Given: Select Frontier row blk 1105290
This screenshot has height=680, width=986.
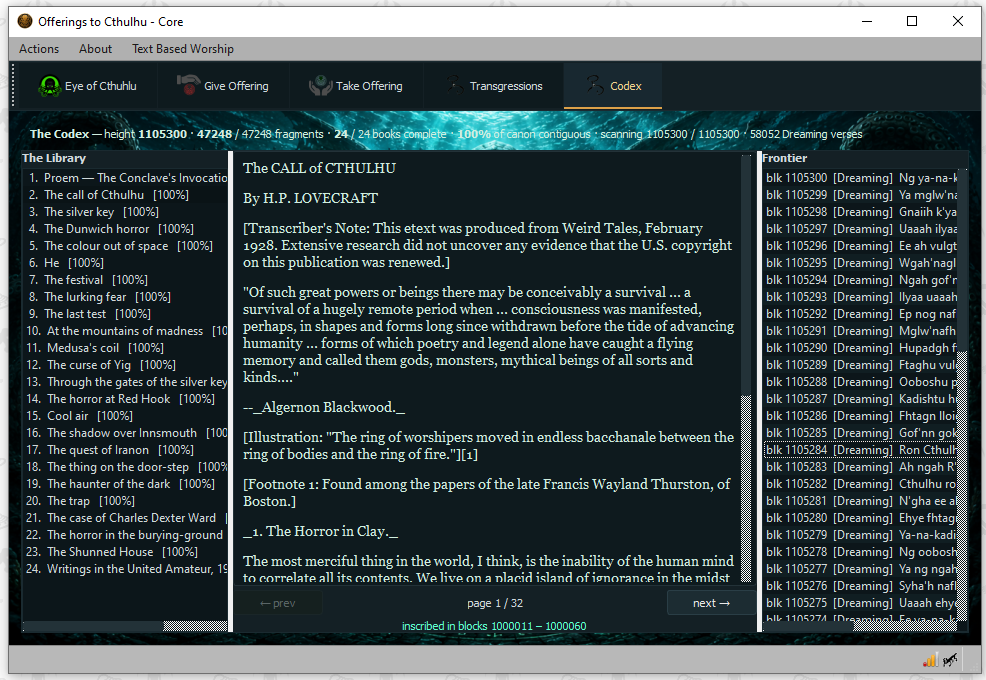Looking at the screenshot, I should point(860,348).
